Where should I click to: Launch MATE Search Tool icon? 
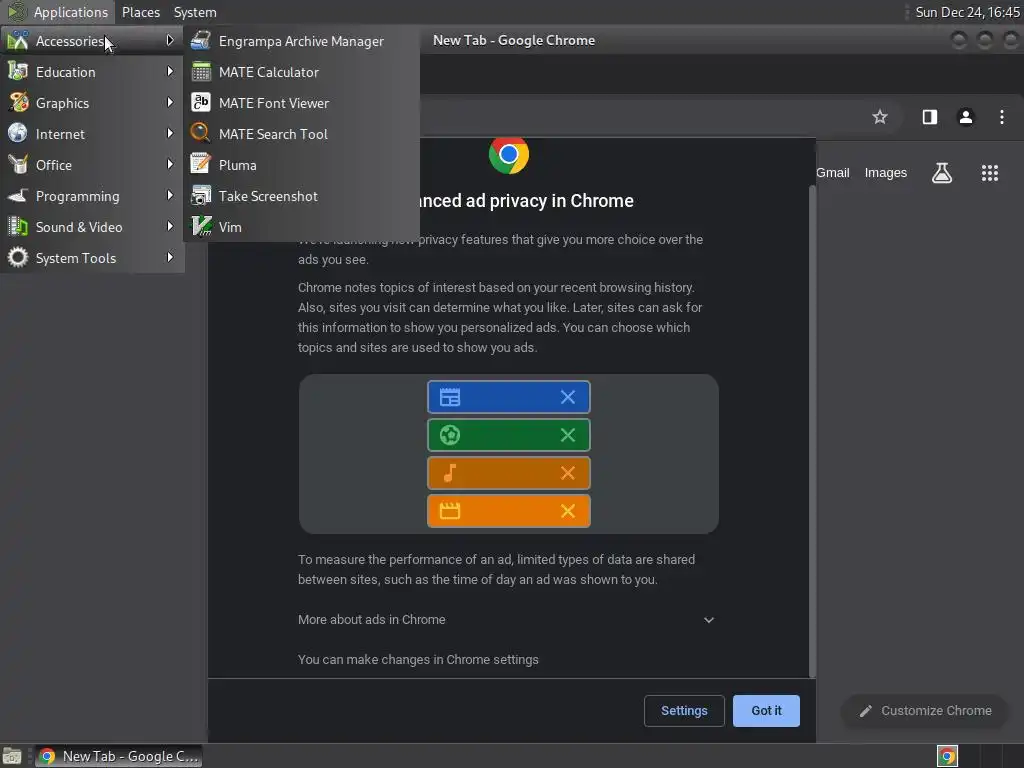point(200,134)
